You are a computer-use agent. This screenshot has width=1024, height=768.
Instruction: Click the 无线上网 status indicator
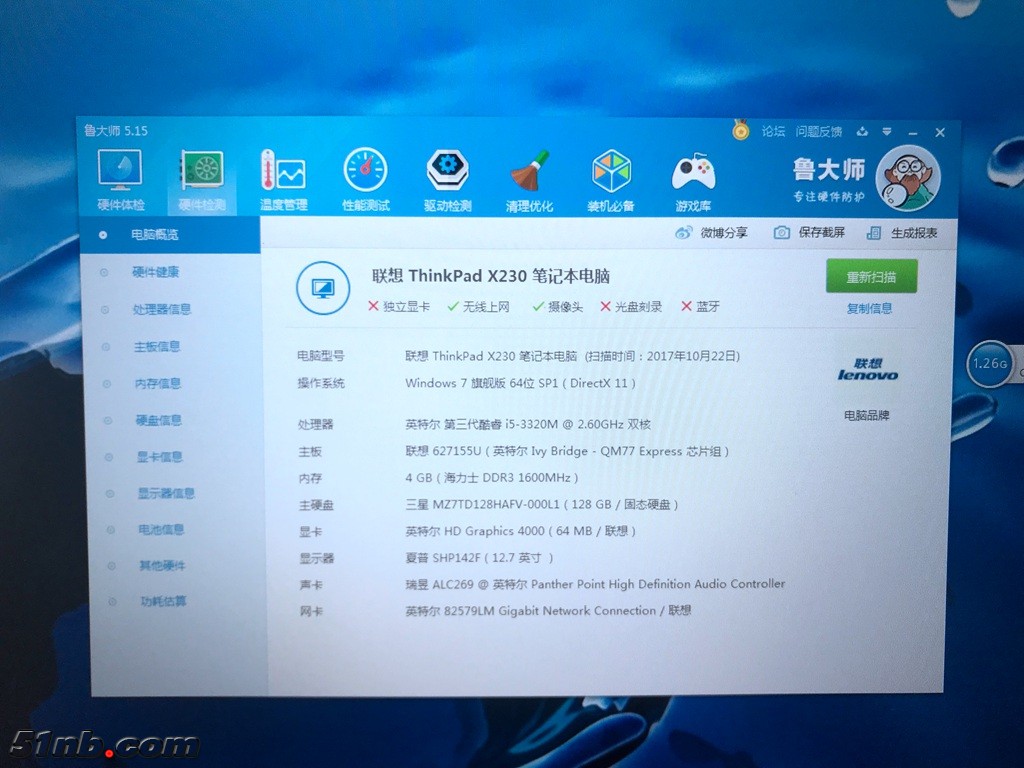[x=479, y=306]
